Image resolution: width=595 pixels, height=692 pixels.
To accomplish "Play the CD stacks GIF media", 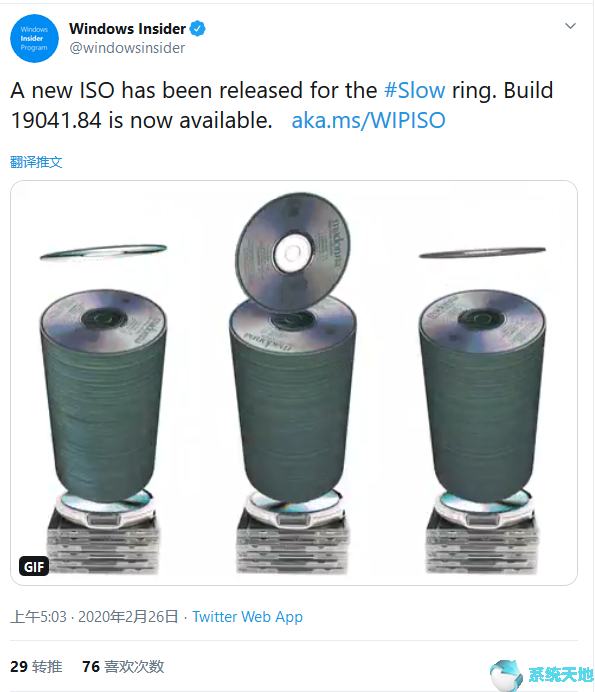I will pyautogui.click(x=294, y=383).
